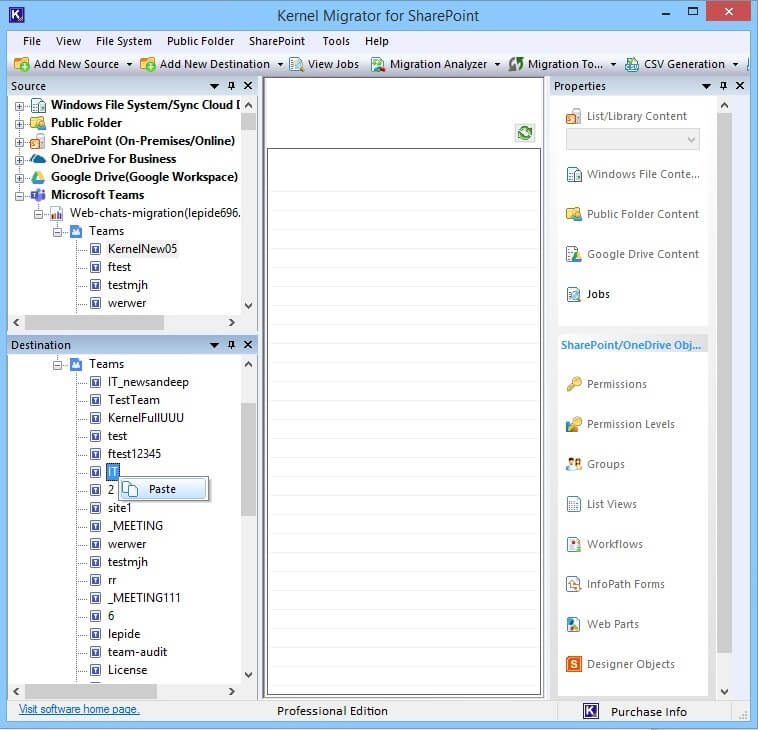758x730 pixels.
Task: Expand SharePoint (On-Premises/Online) node
Action: click(19, 142)
